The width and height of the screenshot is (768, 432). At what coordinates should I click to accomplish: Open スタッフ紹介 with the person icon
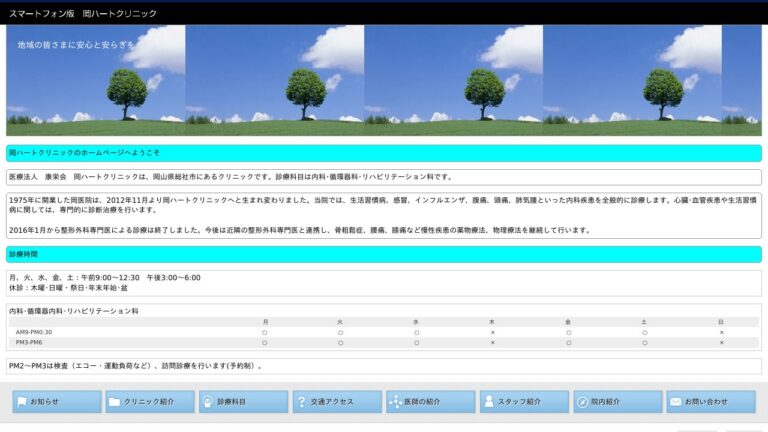click(524, 402)
